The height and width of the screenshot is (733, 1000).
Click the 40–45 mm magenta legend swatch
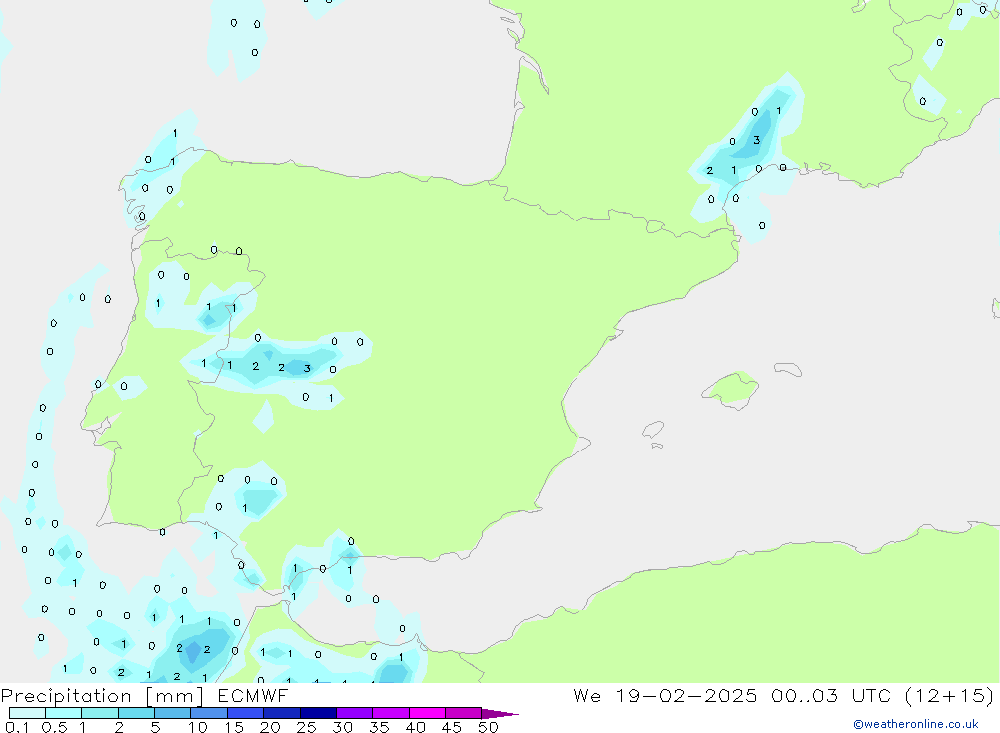(427, 713)
